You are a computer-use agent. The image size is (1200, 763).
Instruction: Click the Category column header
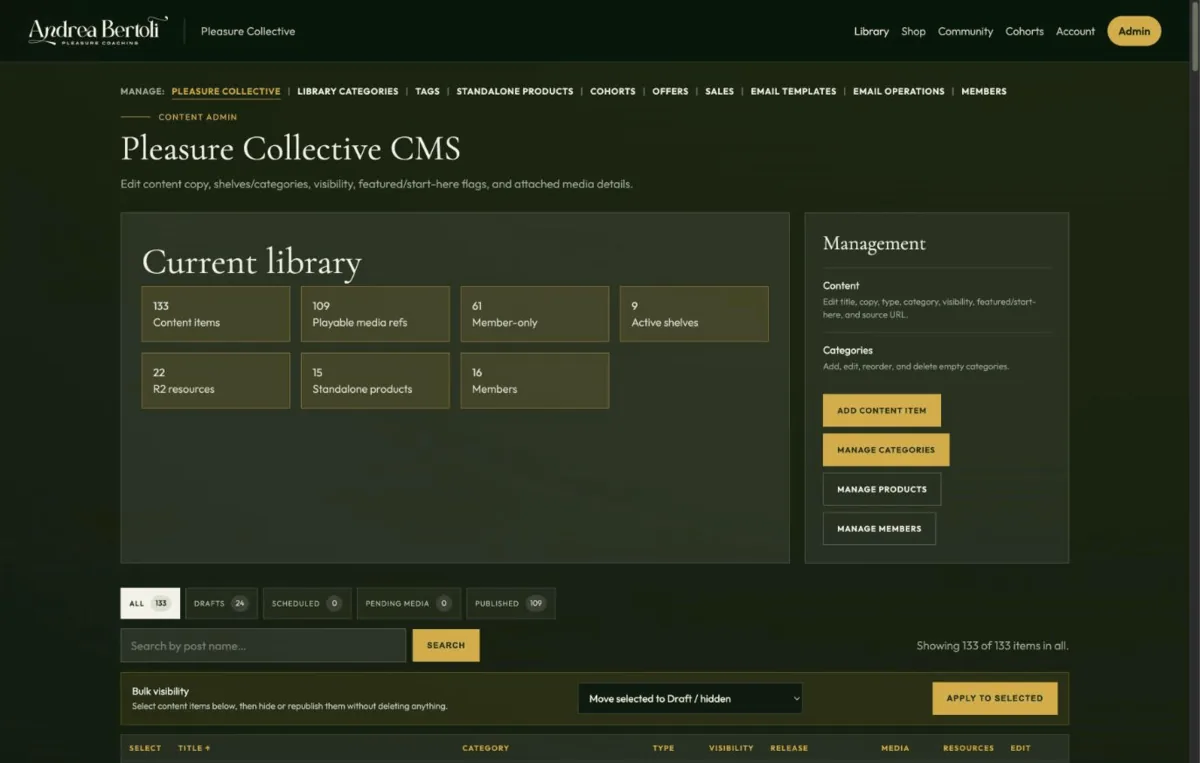coord(485,748)
